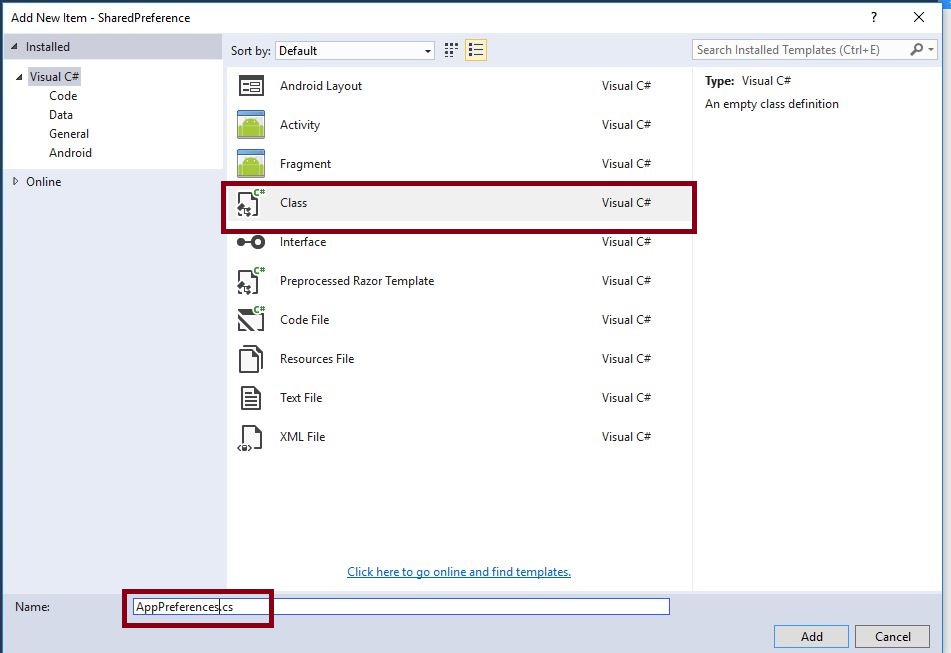Image resolution: width=951 pixels, height=653 pixels.
Task: Switch to medium icons list view
Action: tap(476, 50)
